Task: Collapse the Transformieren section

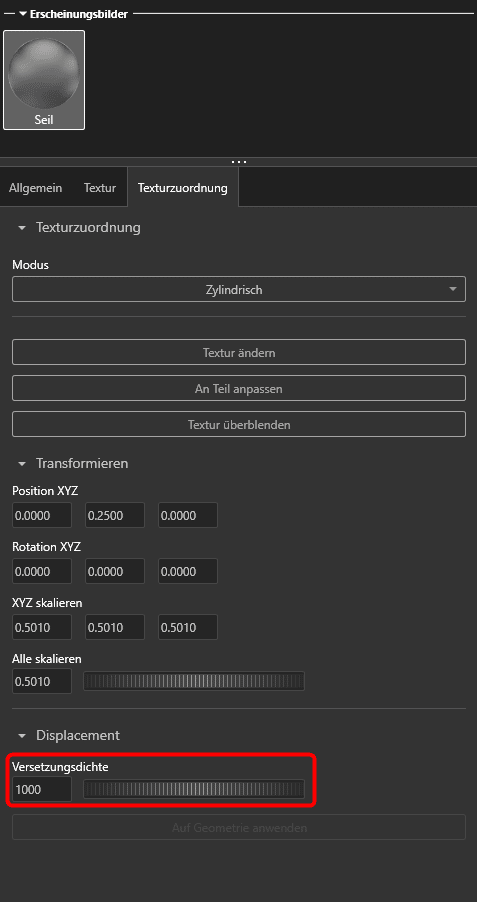Action: [x=22, y=464]
